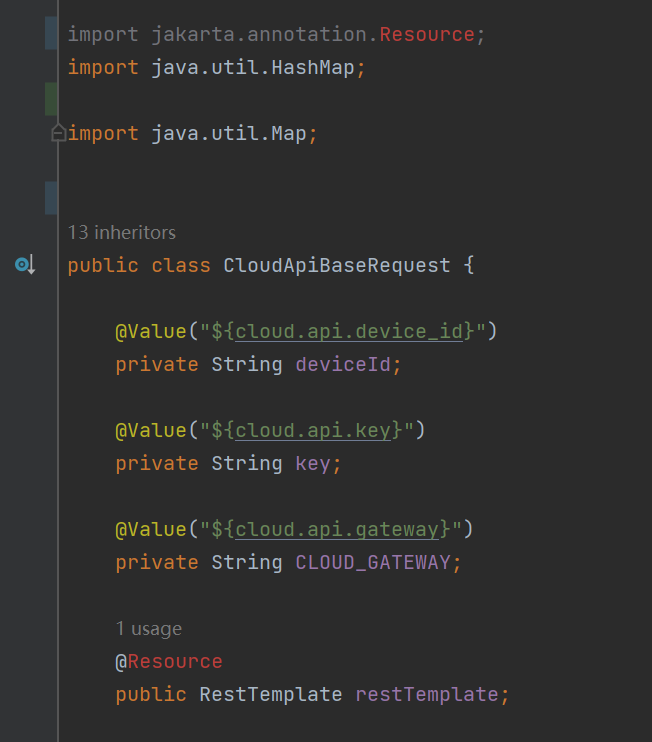Click the red Resource import name
Image resolution: width=652 pixels, height=742 pixels.
coord(427,35)
